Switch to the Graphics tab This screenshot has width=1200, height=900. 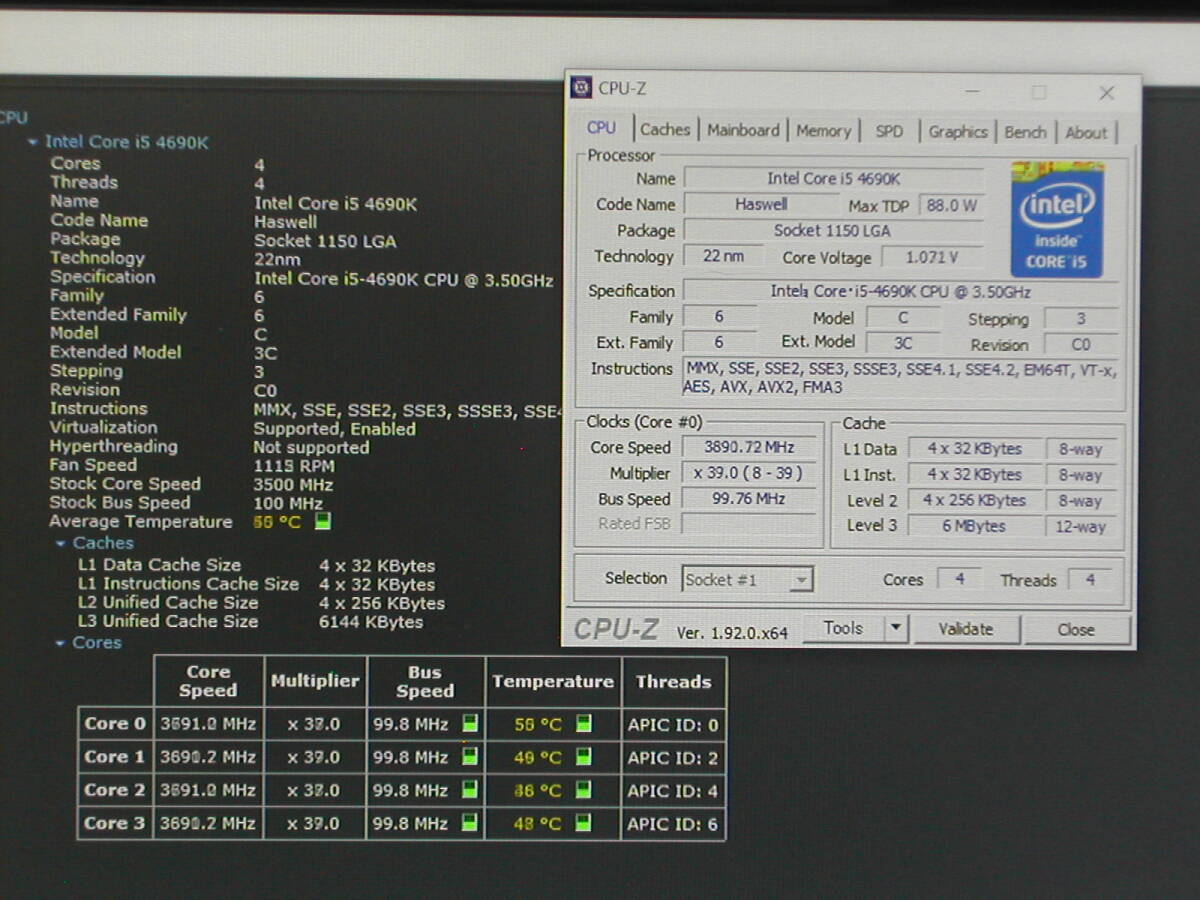coord(957,132)
